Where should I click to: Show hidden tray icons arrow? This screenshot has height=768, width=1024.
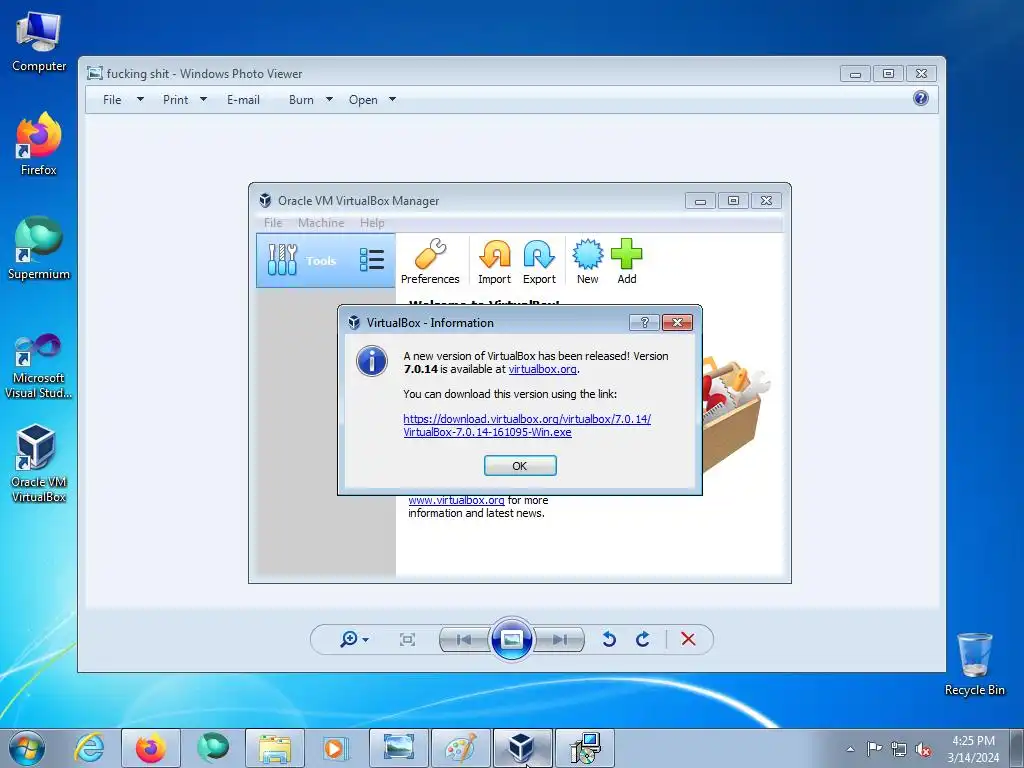pos(850,749)
